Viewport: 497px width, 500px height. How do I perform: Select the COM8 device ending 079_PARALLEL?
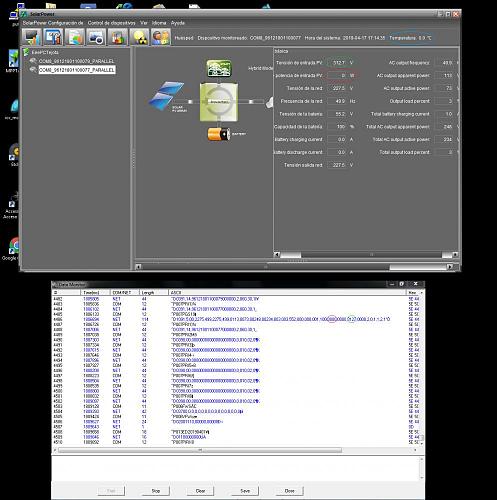(76, 61)
